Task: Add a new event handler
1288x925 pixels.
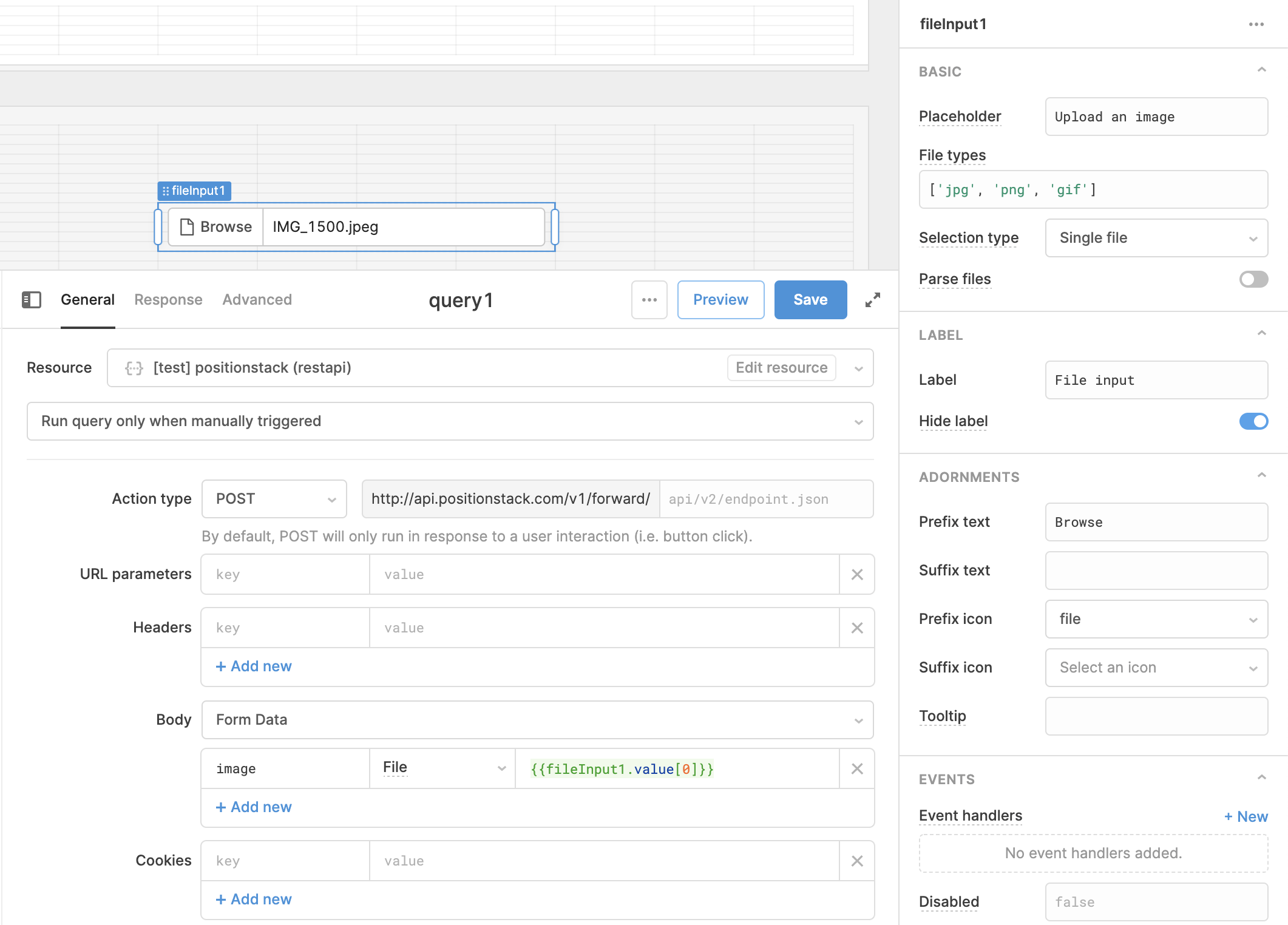Action: pos(1246,817)
